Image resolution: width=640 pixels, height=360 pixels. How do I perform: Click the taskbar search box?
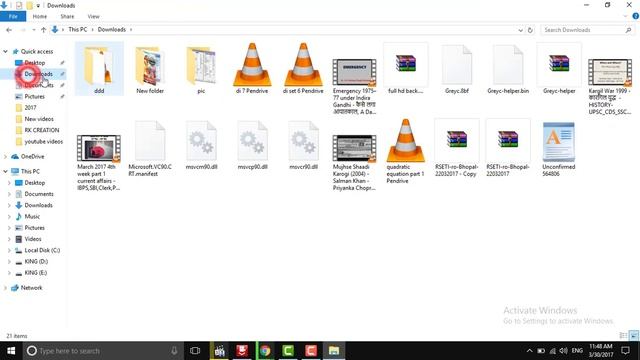(x=102, y=351)
